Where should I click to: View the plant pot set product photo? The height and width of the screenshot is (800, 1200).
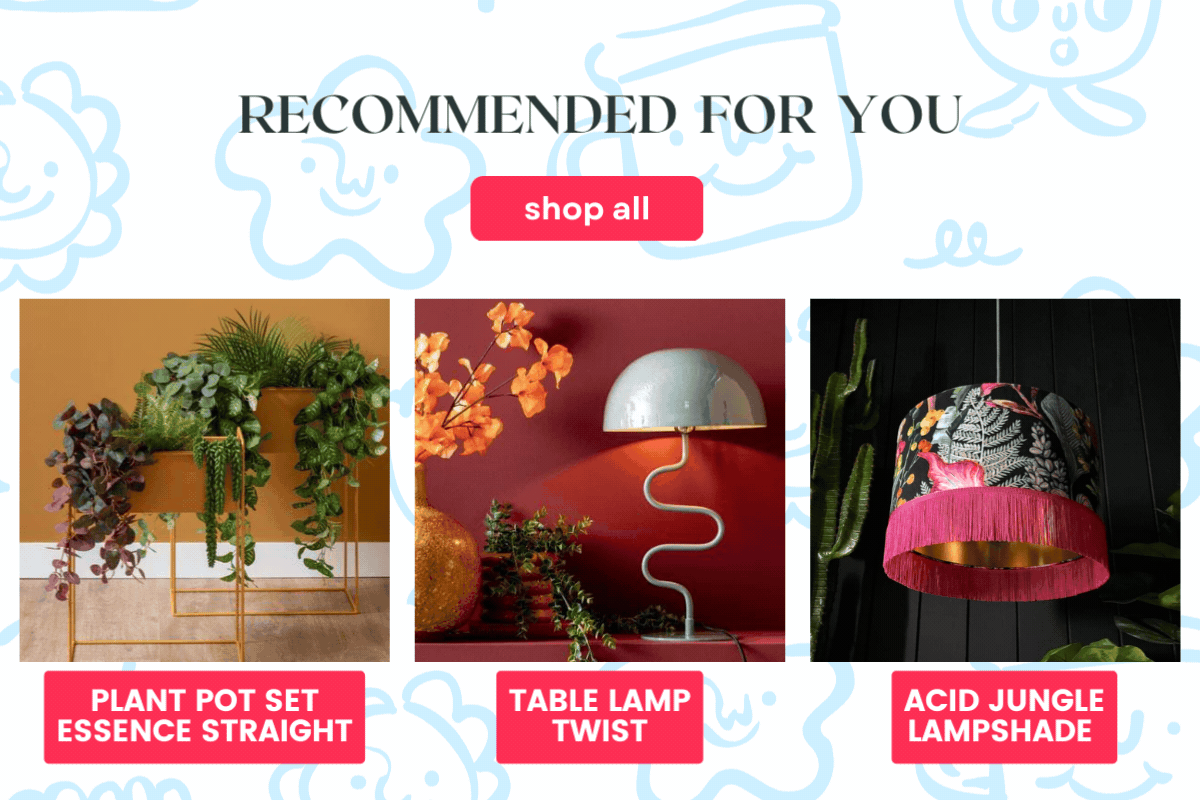204,480
